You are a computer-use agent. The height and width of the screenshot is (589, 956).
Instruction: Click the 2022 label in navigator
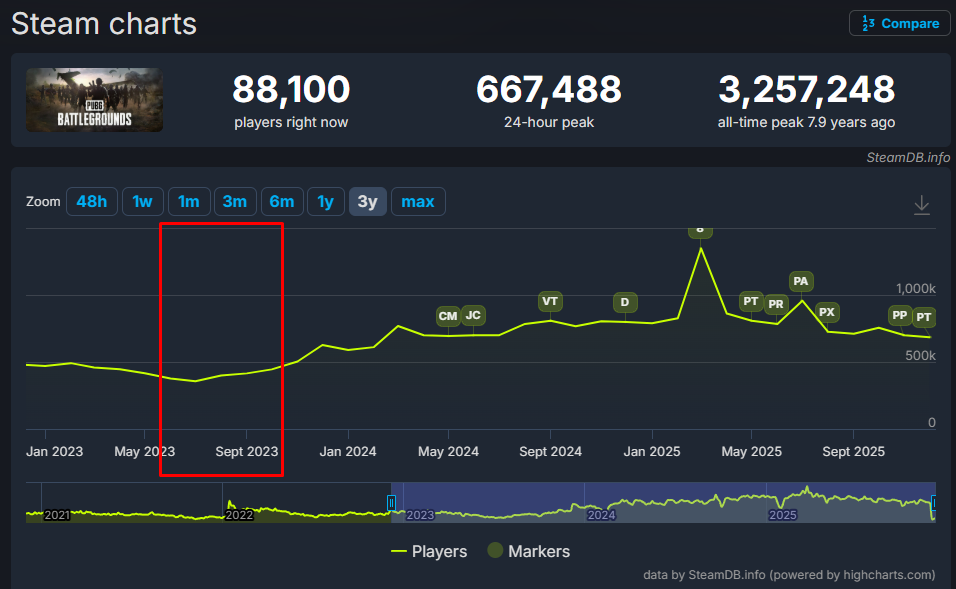pyautogui.click(x=239, y=515)
